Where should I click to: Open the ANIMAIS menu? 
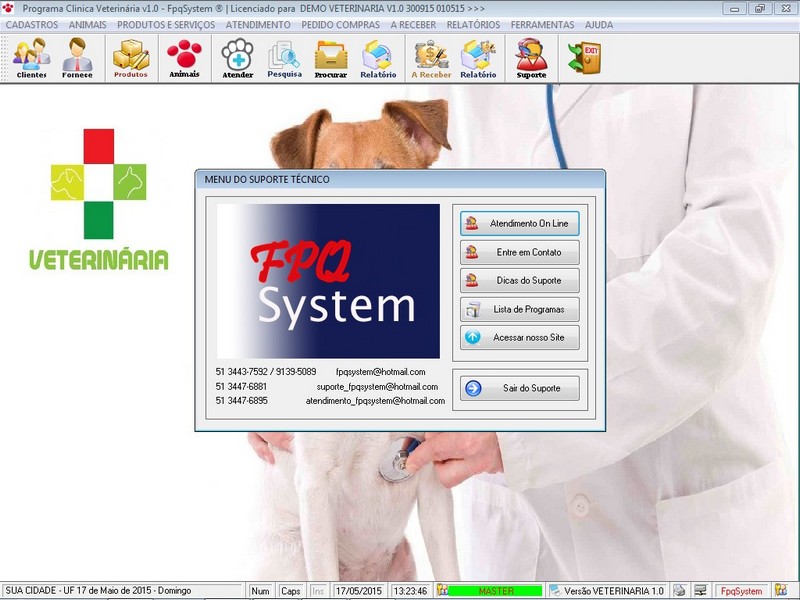click(x=88, y=25)
